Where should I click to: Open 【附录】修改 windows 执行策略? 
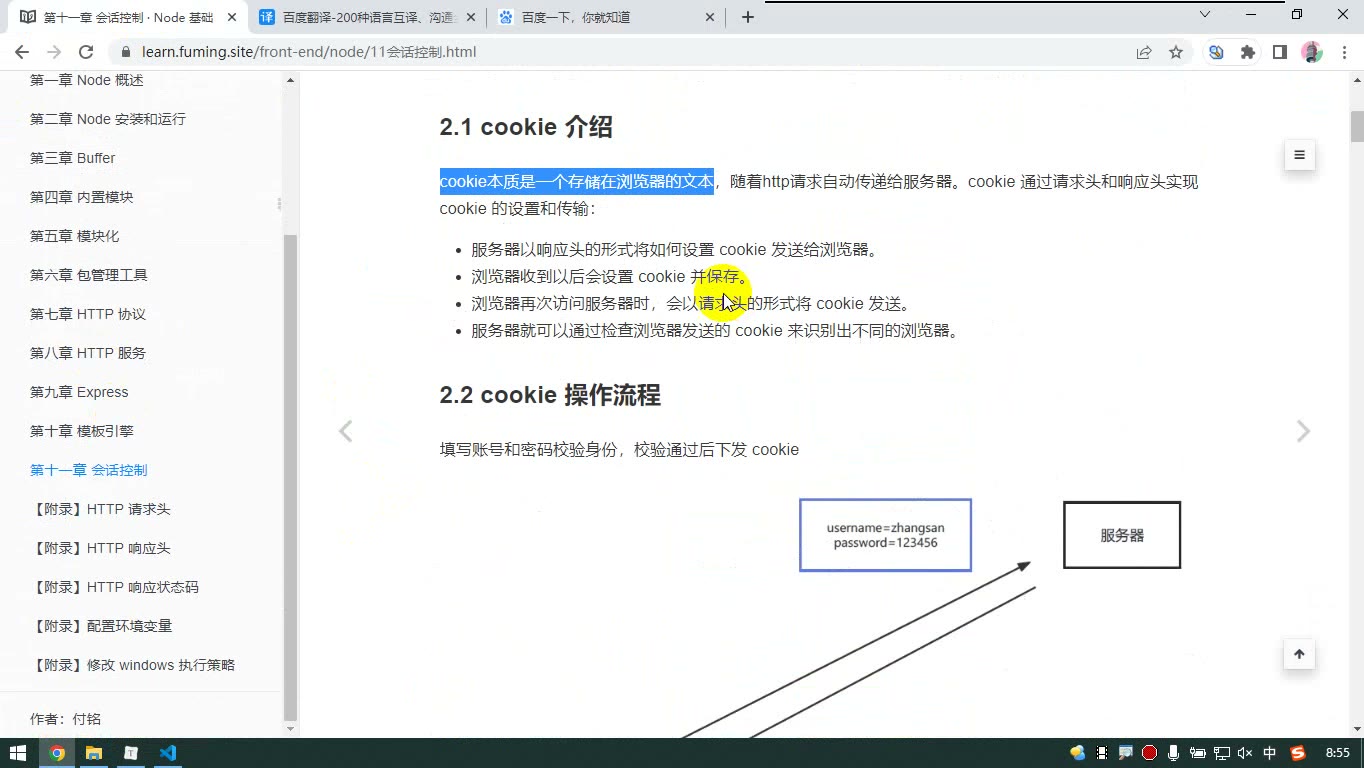tap(133, 665)
